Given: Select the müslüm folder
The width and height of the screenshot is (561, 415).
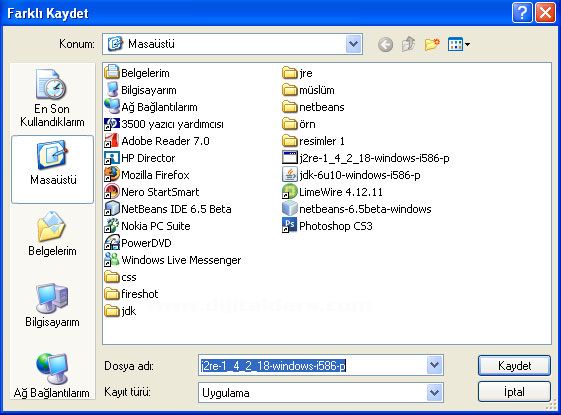Looking at the screenshot, I should 308,90.
